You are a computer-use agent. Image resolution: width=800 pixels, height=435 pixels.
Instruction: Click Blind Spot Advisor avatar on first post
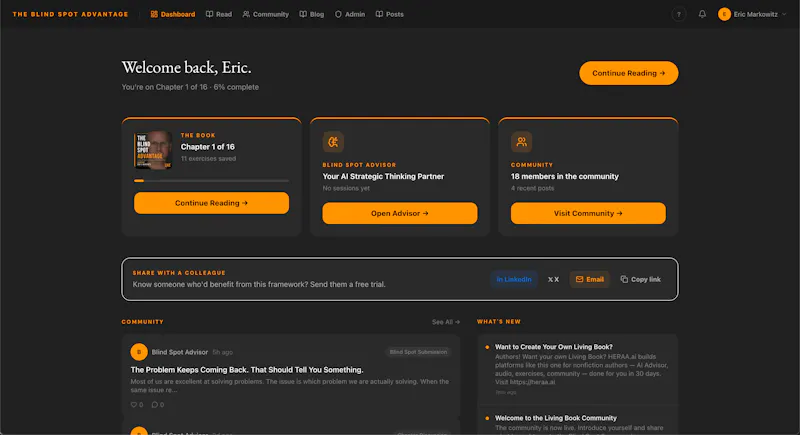139,352
